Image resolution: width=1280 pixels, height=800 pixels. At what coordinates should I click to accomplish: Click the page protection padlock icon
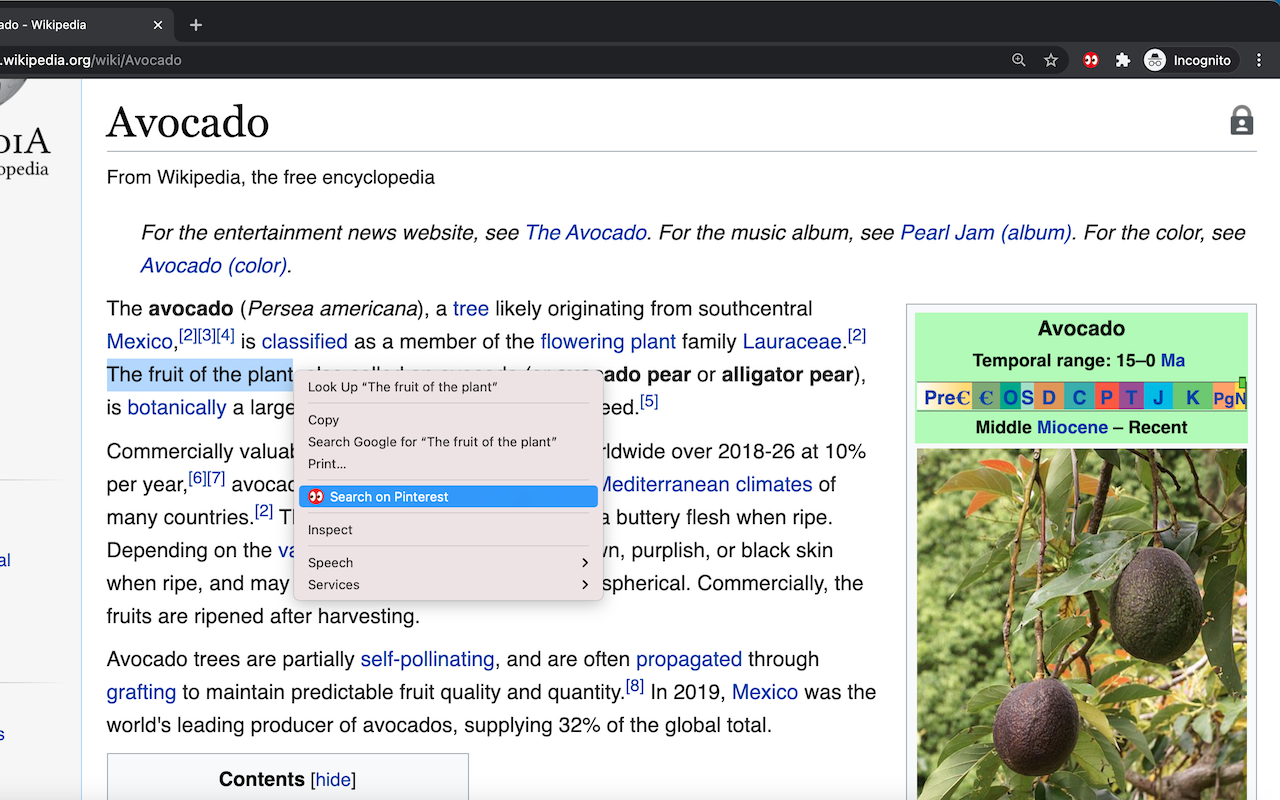[x=1241, y=121]
